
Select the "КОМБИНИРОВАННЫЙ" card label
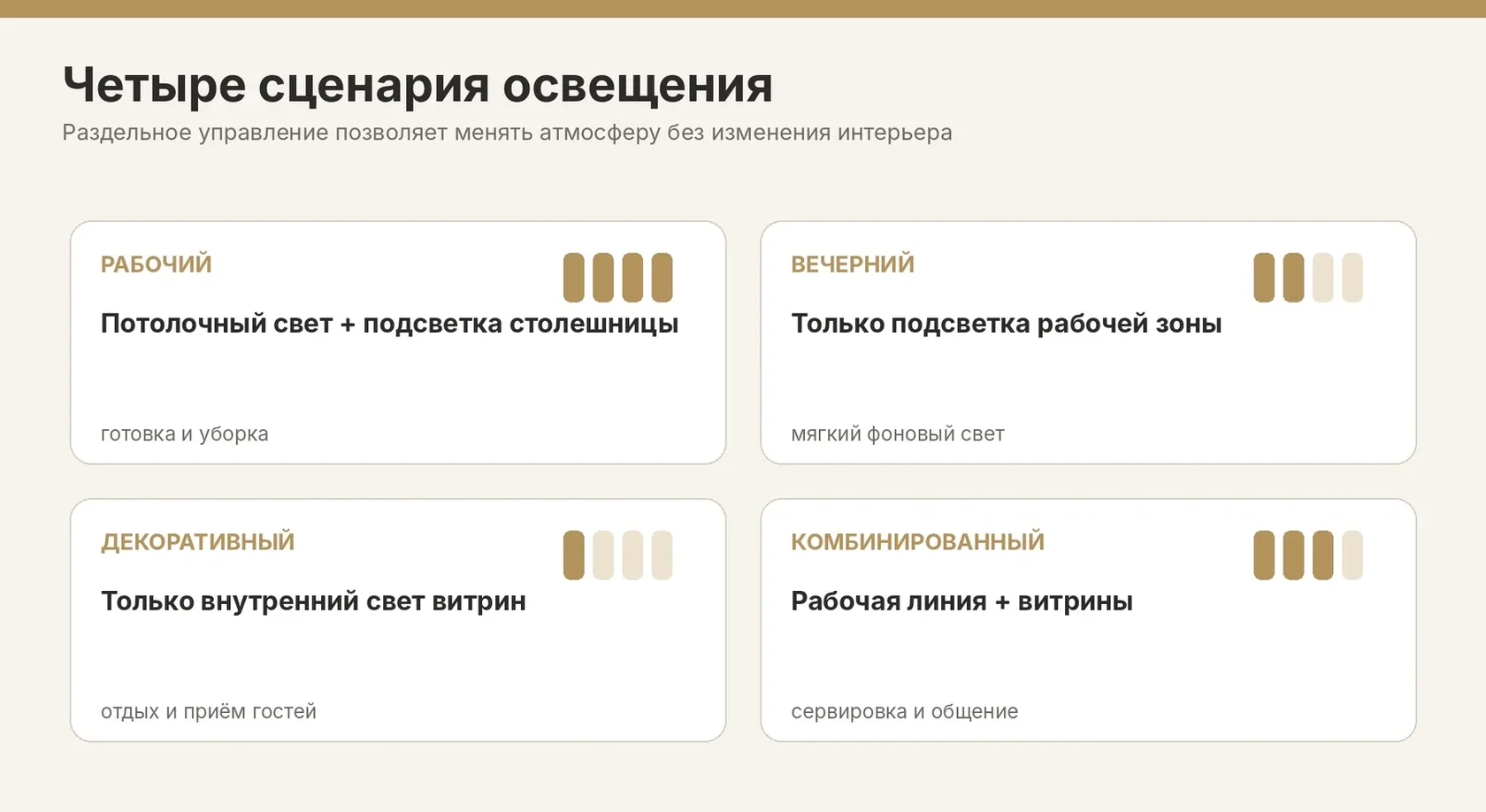[x=918, y=542]
